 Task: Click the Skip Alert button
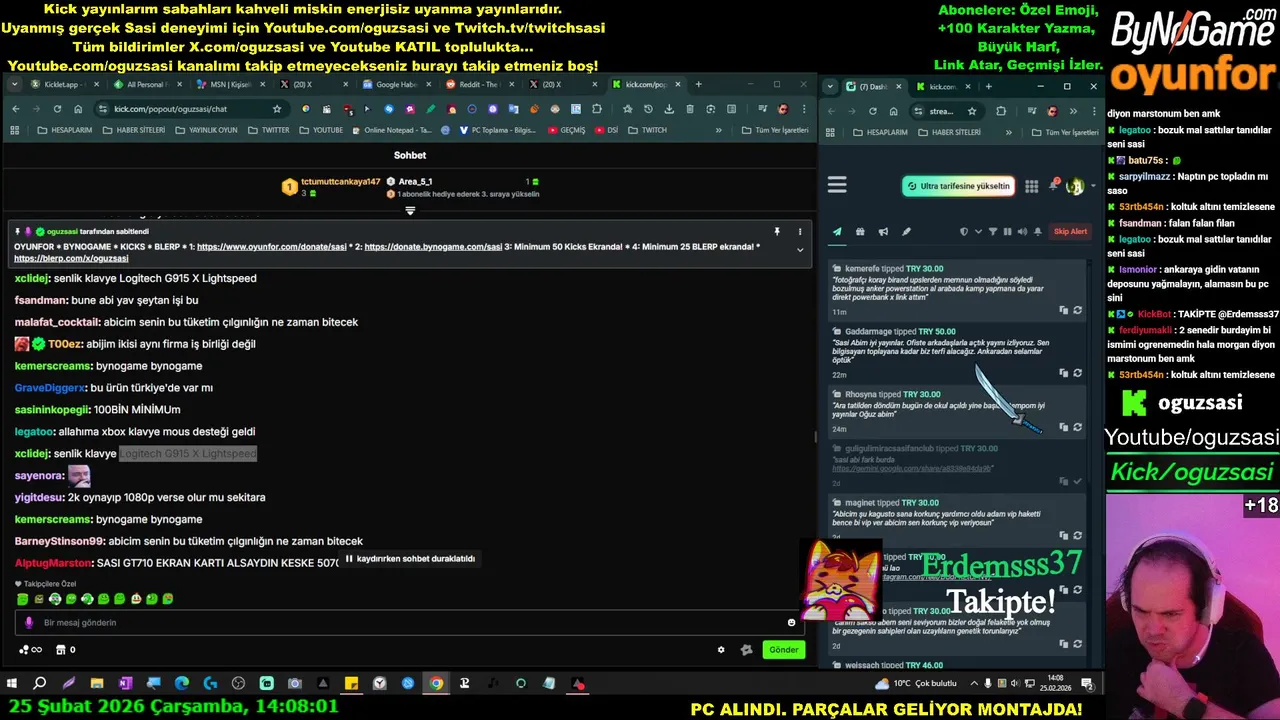click(1070, 232)
